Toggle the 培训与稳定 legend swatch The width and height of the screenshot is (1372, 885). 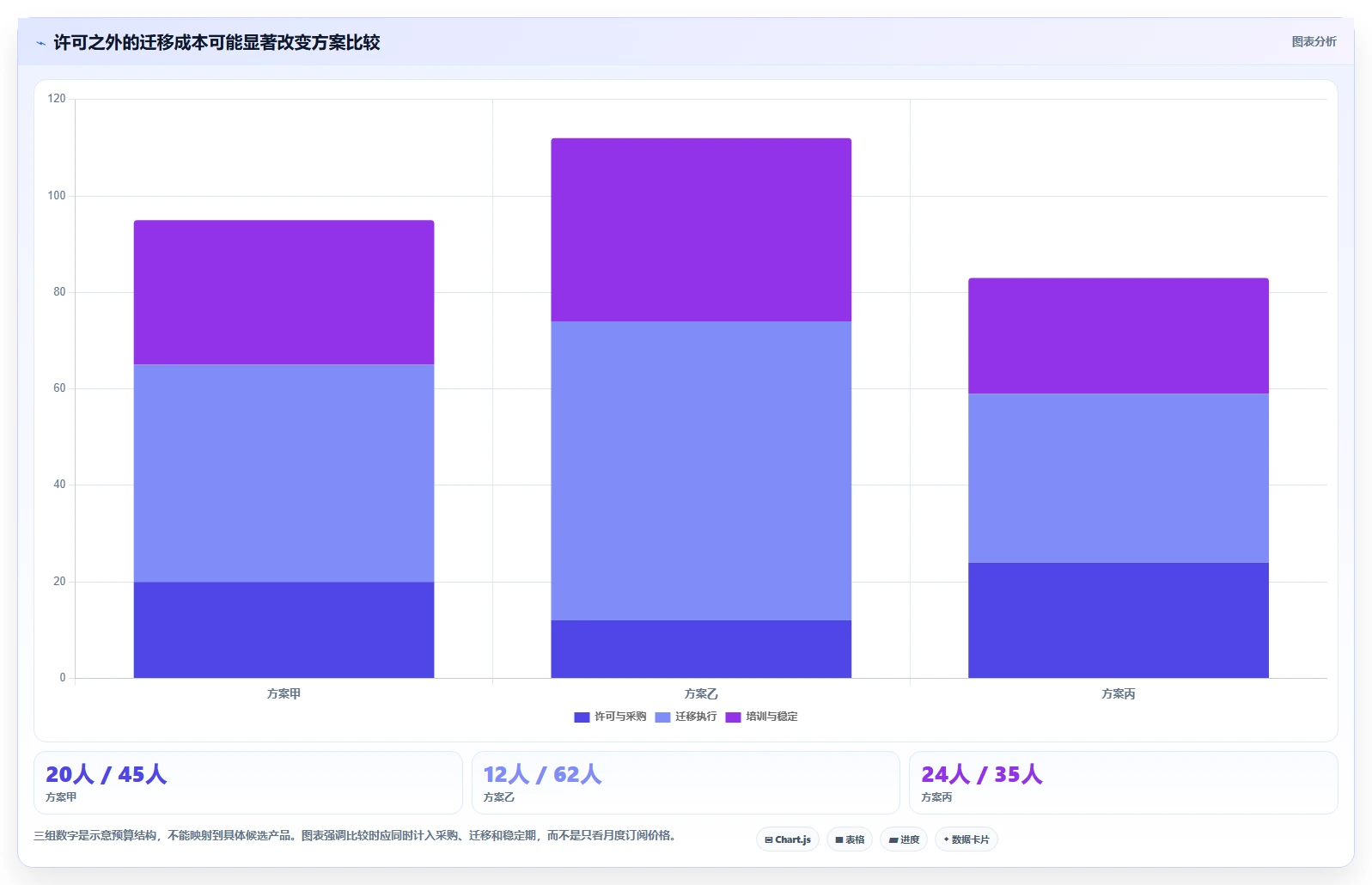pyautogui.click(x=733, y=717)
